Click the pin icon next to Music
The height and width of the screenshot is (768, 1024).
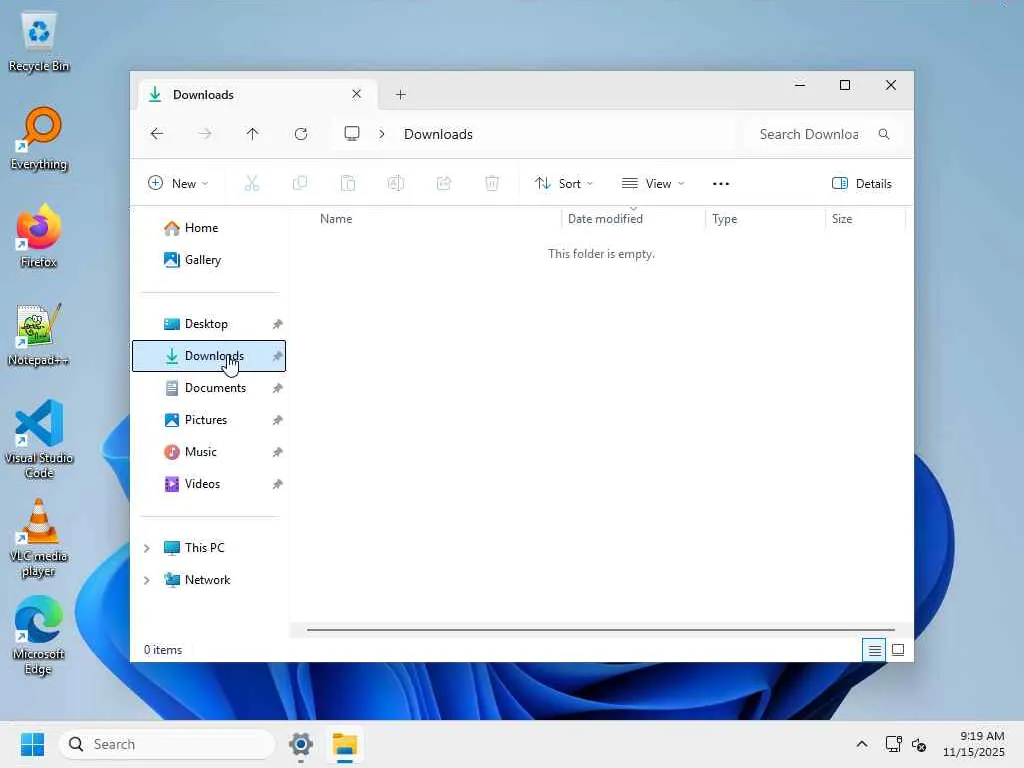(278, 452)
